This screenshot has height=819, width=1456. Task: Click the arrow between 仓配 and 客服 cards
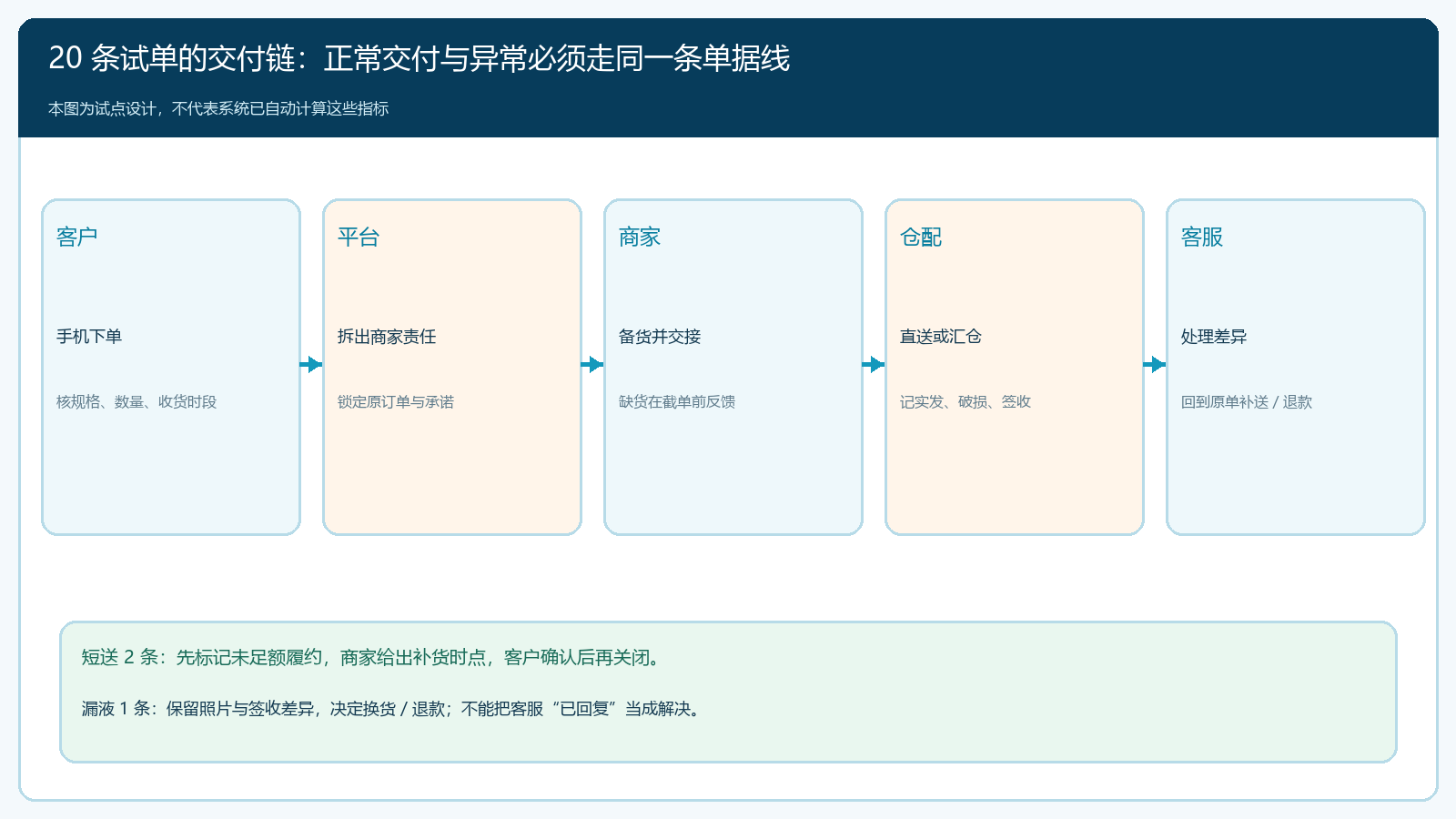[1155, 365]
